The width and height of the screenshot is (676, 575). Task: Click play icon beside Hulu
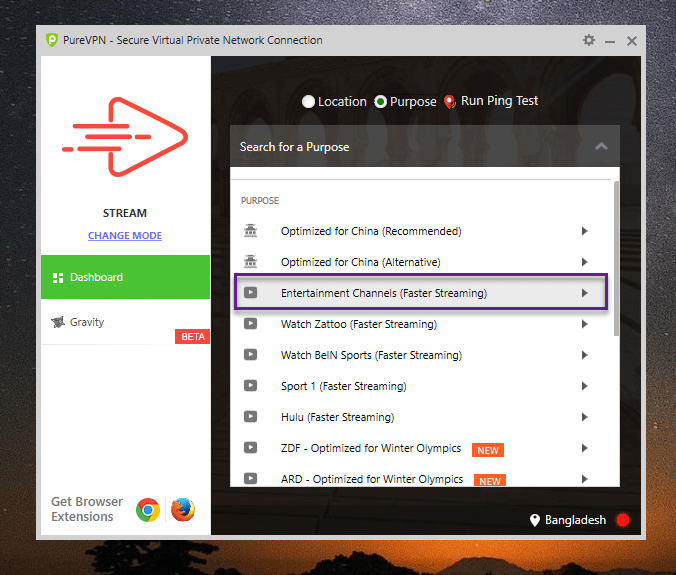[250, 416]
